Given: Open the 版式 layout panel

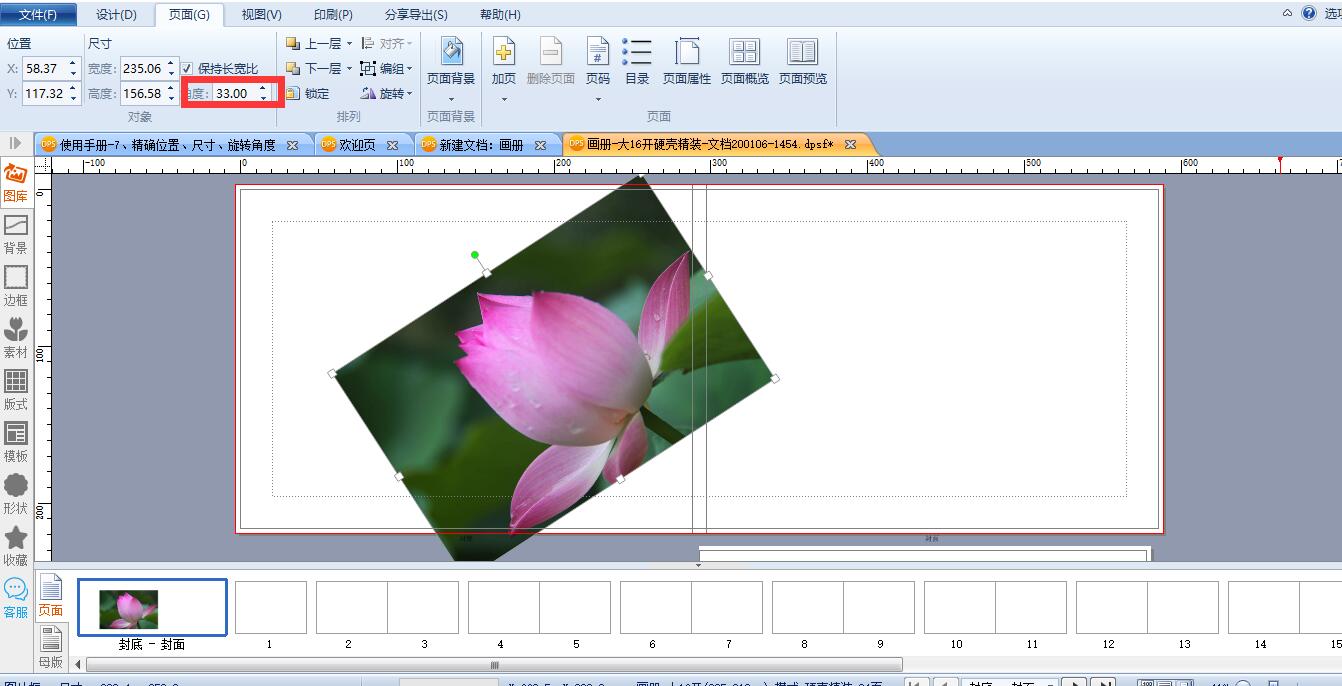Looking at the screenshot, I should click(x=16, y=390).
